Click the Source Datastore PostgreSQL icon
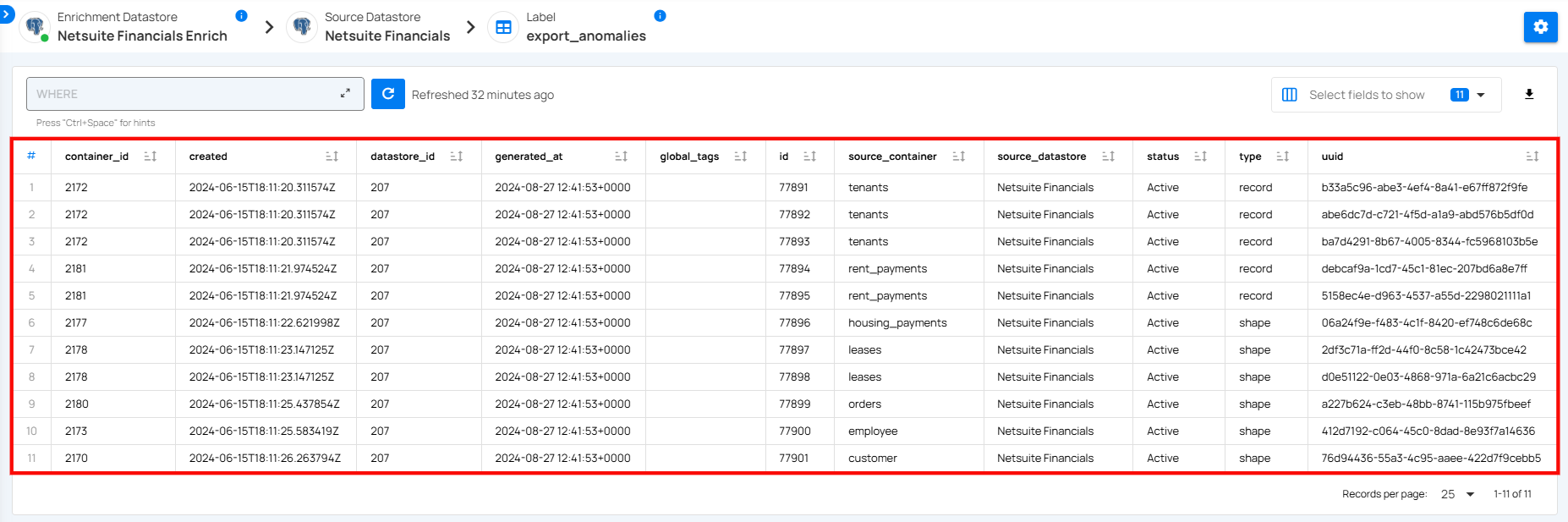This screenshot has width=1568, height=522. click(302, 27)
